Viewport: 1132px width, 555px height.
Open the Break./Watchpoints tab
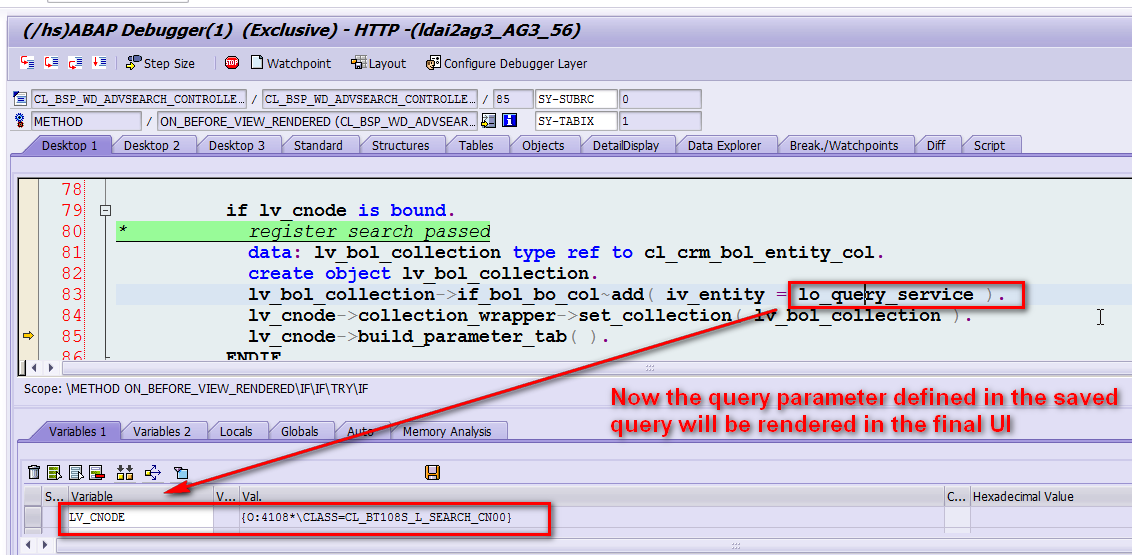tap(843, 145)
